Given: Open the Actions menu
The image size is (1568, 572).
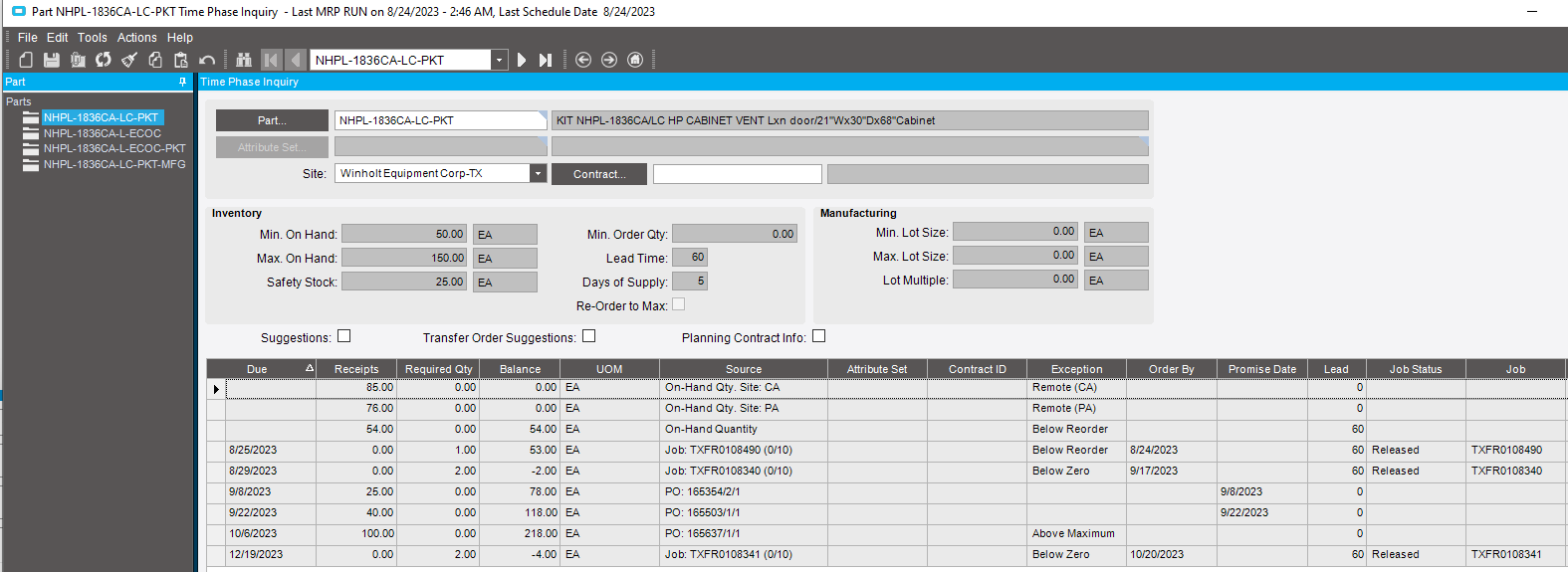Looking at the screenshot, I should pyautogui.click(x=136, y=38).
